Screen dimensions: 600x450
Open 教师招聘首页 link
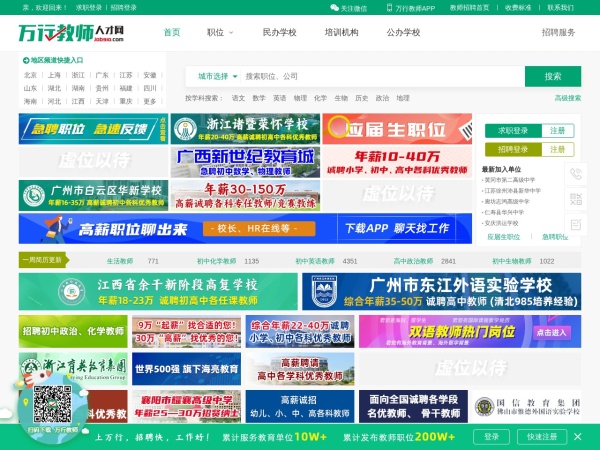coord(469,8)
